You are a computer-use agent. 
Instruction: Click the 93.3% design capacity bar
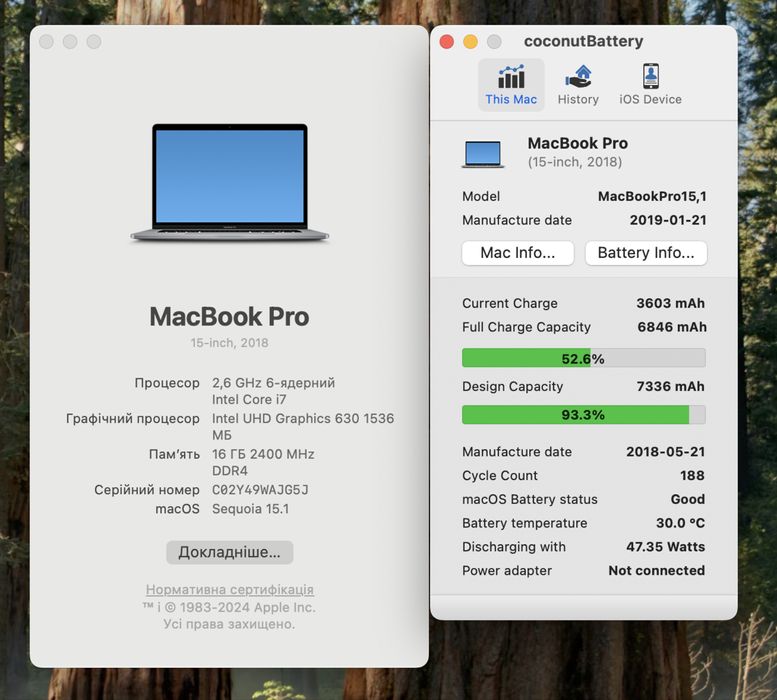pos(583,415)
